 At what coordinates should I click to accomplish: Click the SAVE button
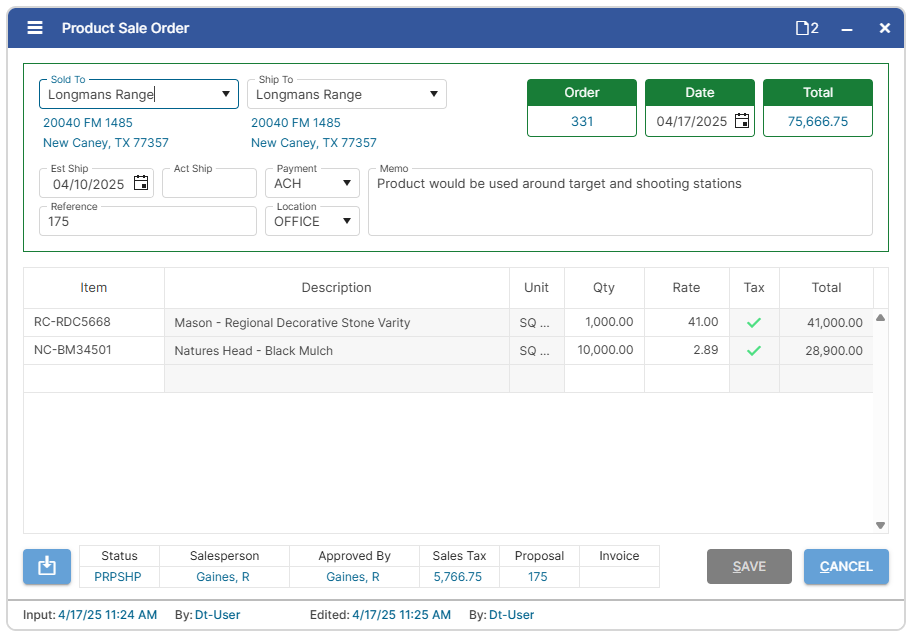[749, 566]
